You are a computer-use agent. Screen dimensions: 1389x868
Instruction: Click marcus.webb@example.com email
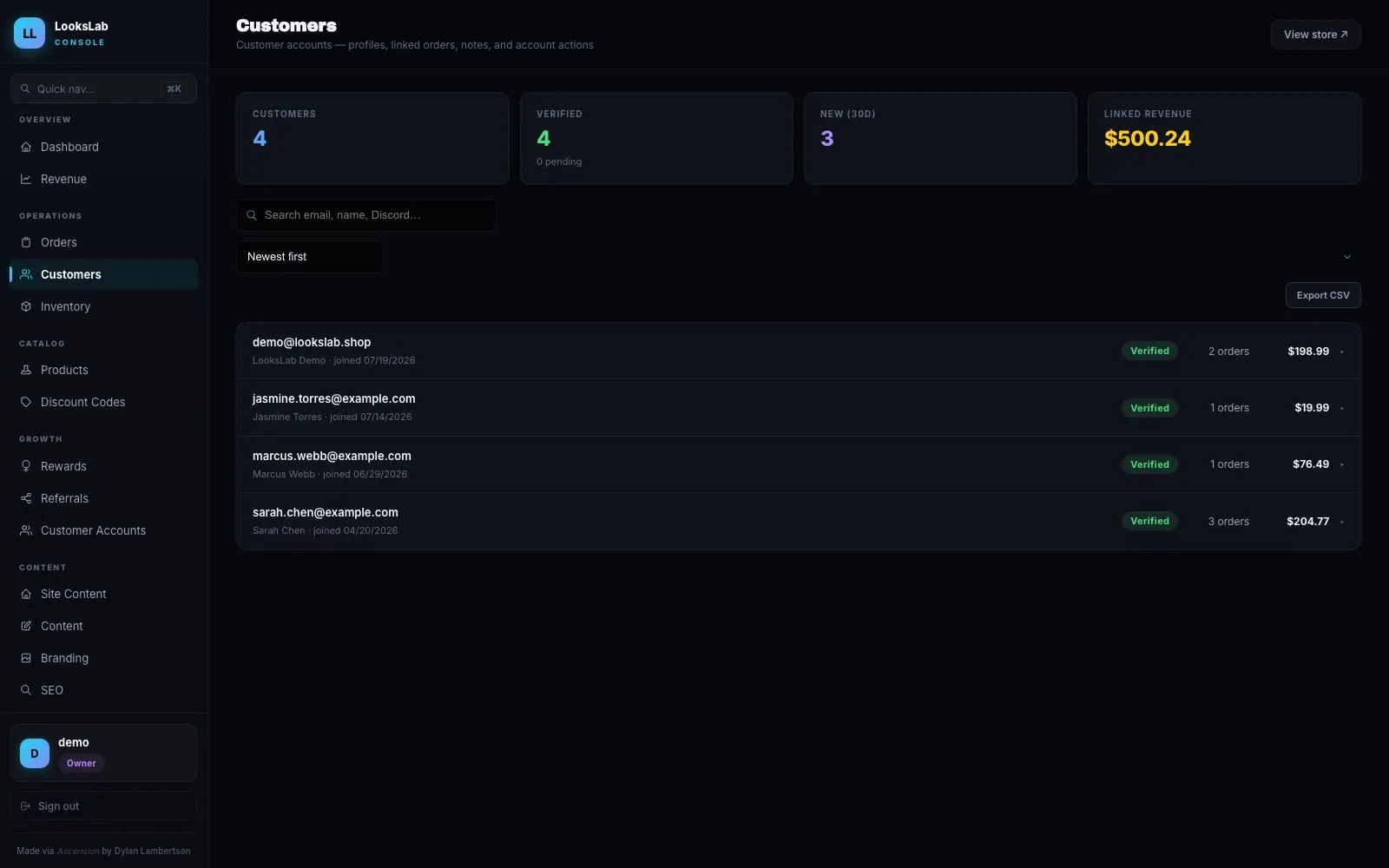click(x=332, y=456)
